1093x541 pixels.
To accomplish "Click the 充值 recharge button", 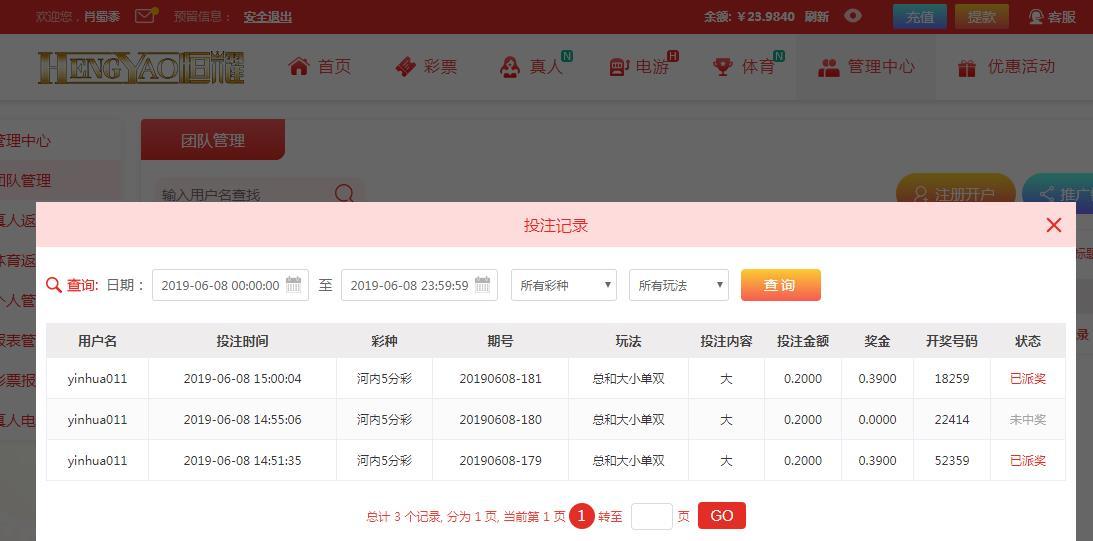I will coord(919,17).
